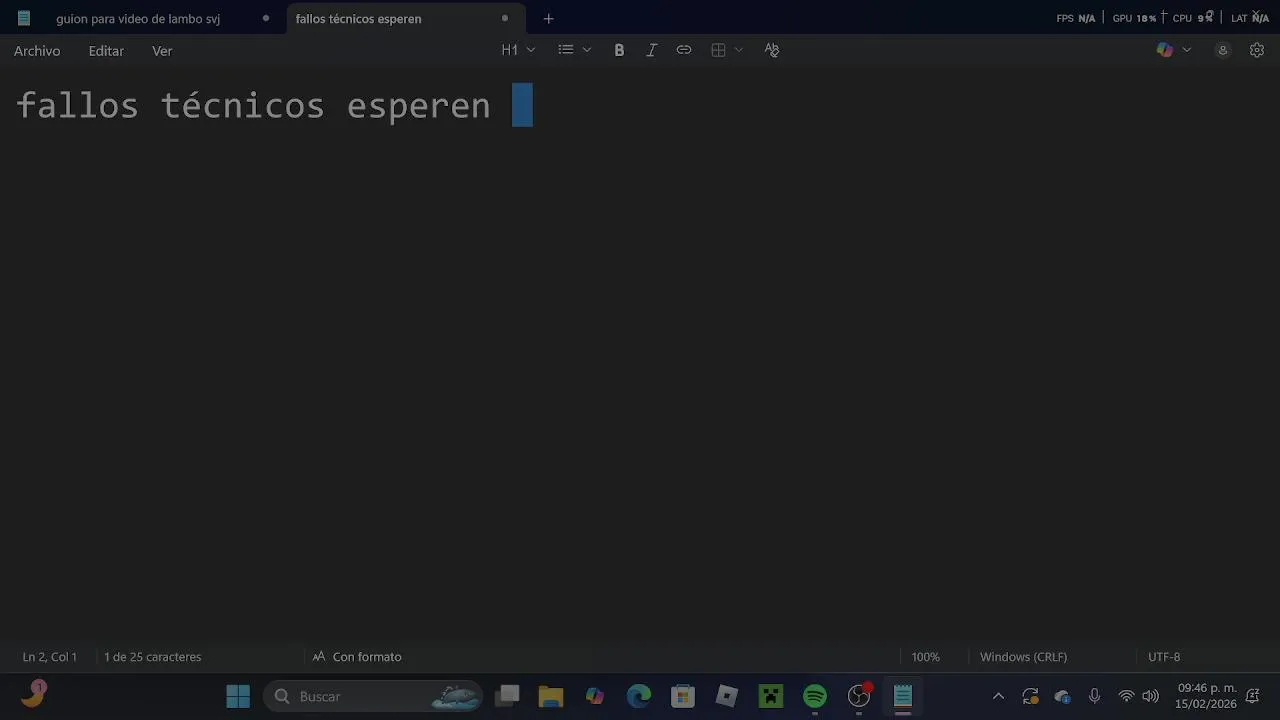1280x720 pixels.
Task: Open the microphone tray icon
Action: pyautogui.click(x=1094, y=696)
